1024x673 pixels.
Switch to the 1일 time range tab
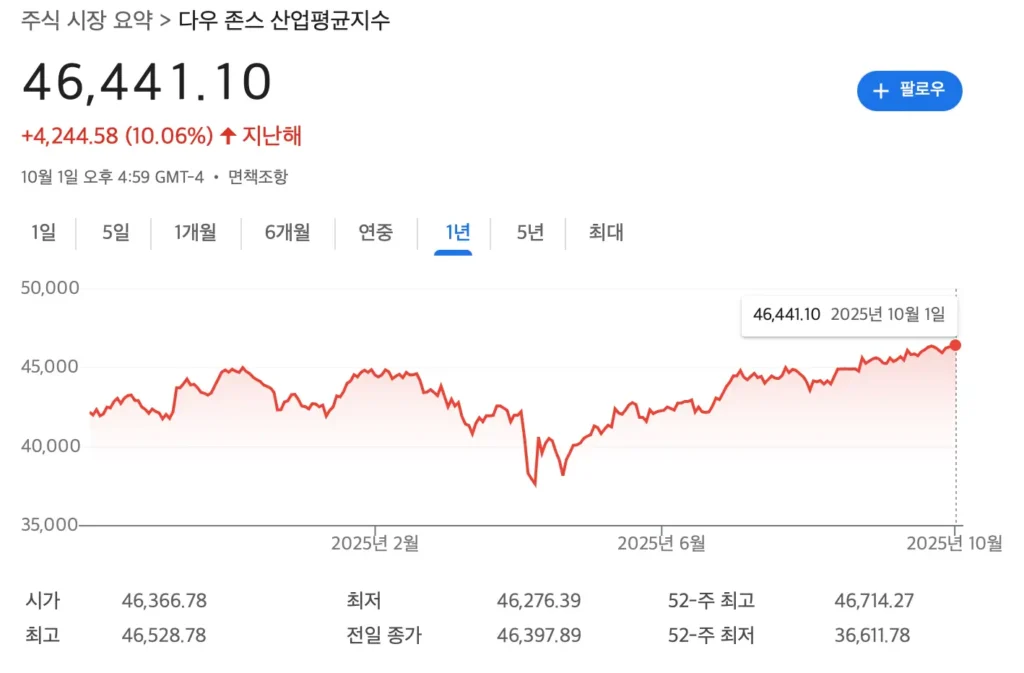42,232
